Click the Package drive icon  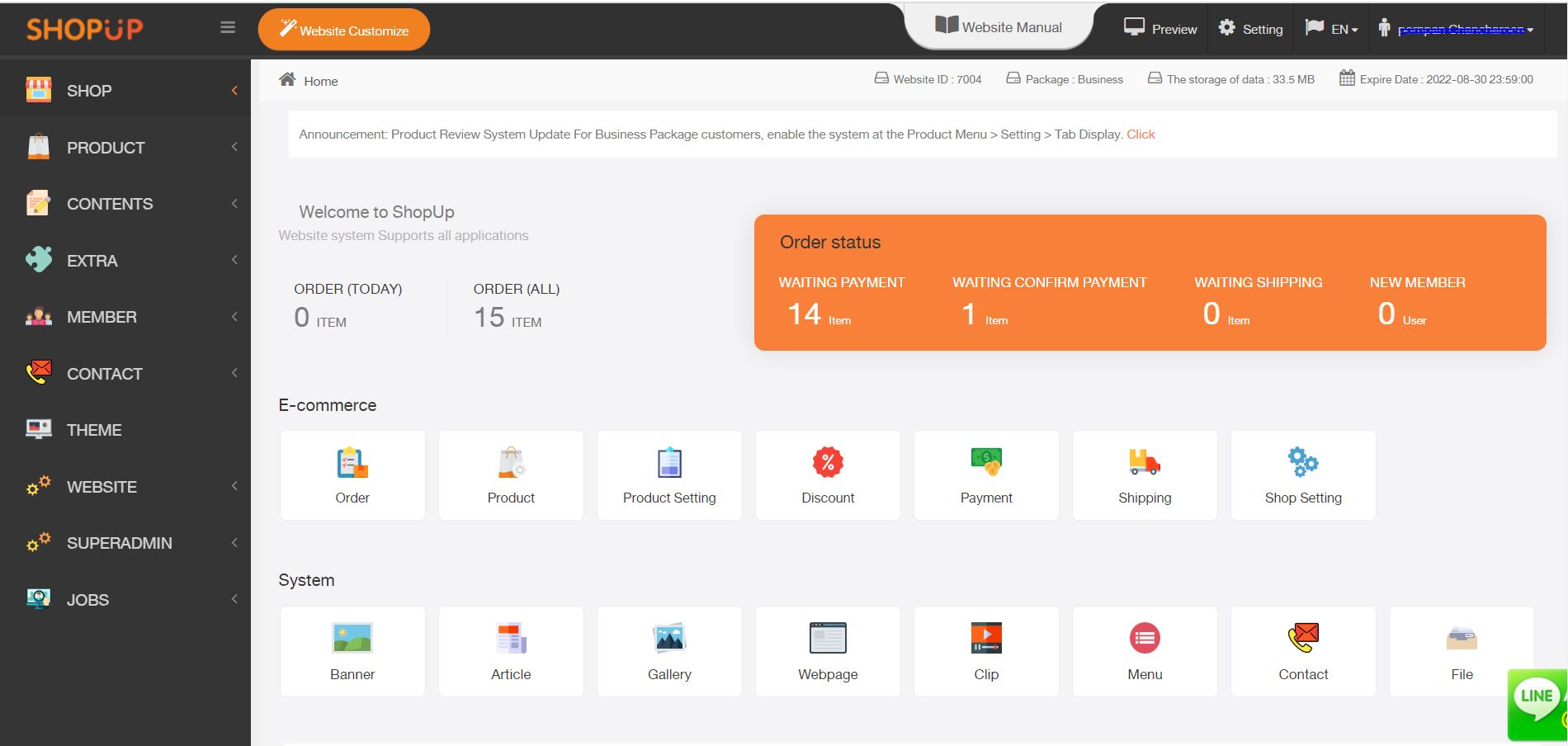tap(1013, 78)
